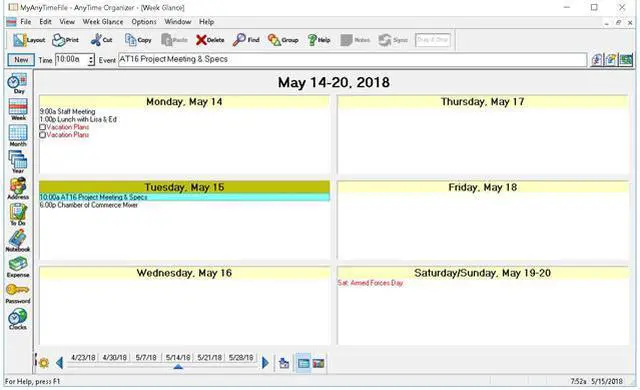Click the Wednesday, May 16 header

tap(184, 273)
